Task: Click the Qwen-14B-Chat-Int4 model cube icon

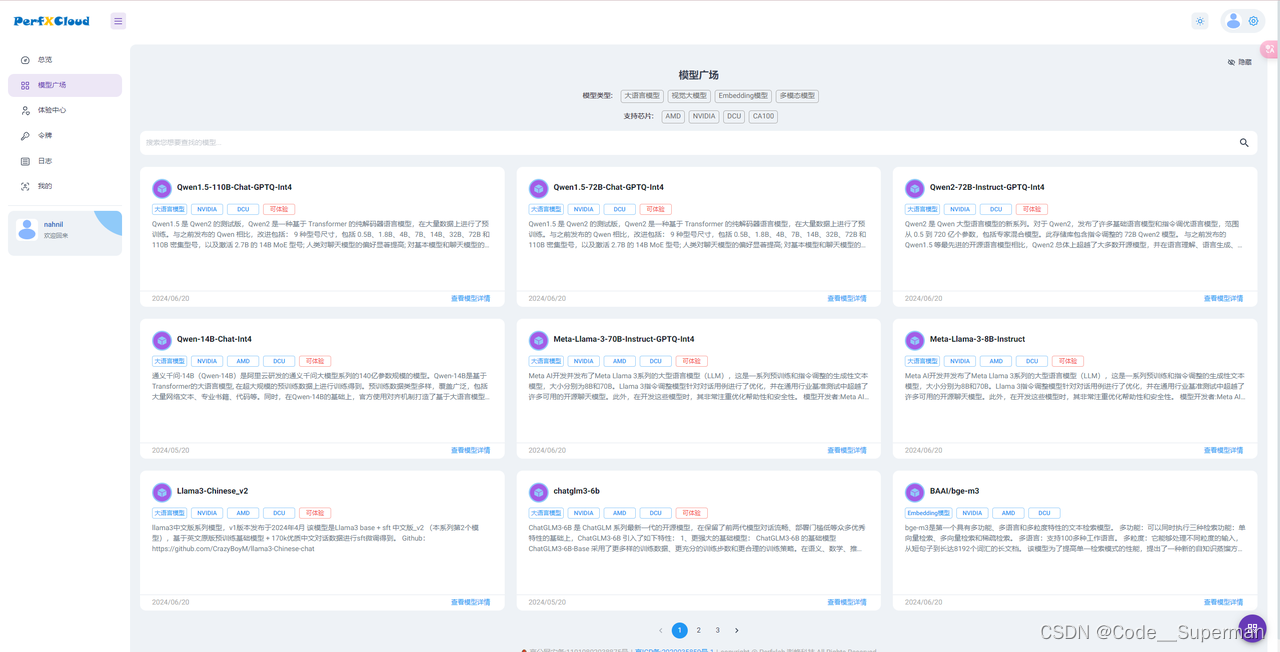Action: [162, 340]
